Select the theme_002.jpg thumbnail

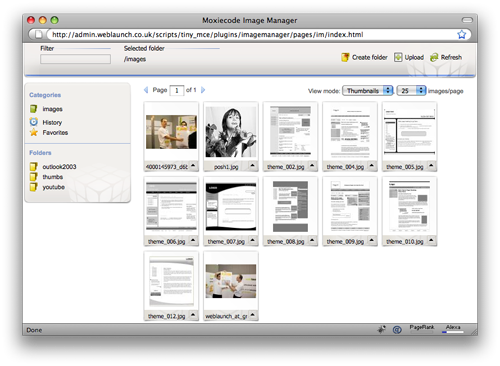pyautogui.click(x=290, y=131)
